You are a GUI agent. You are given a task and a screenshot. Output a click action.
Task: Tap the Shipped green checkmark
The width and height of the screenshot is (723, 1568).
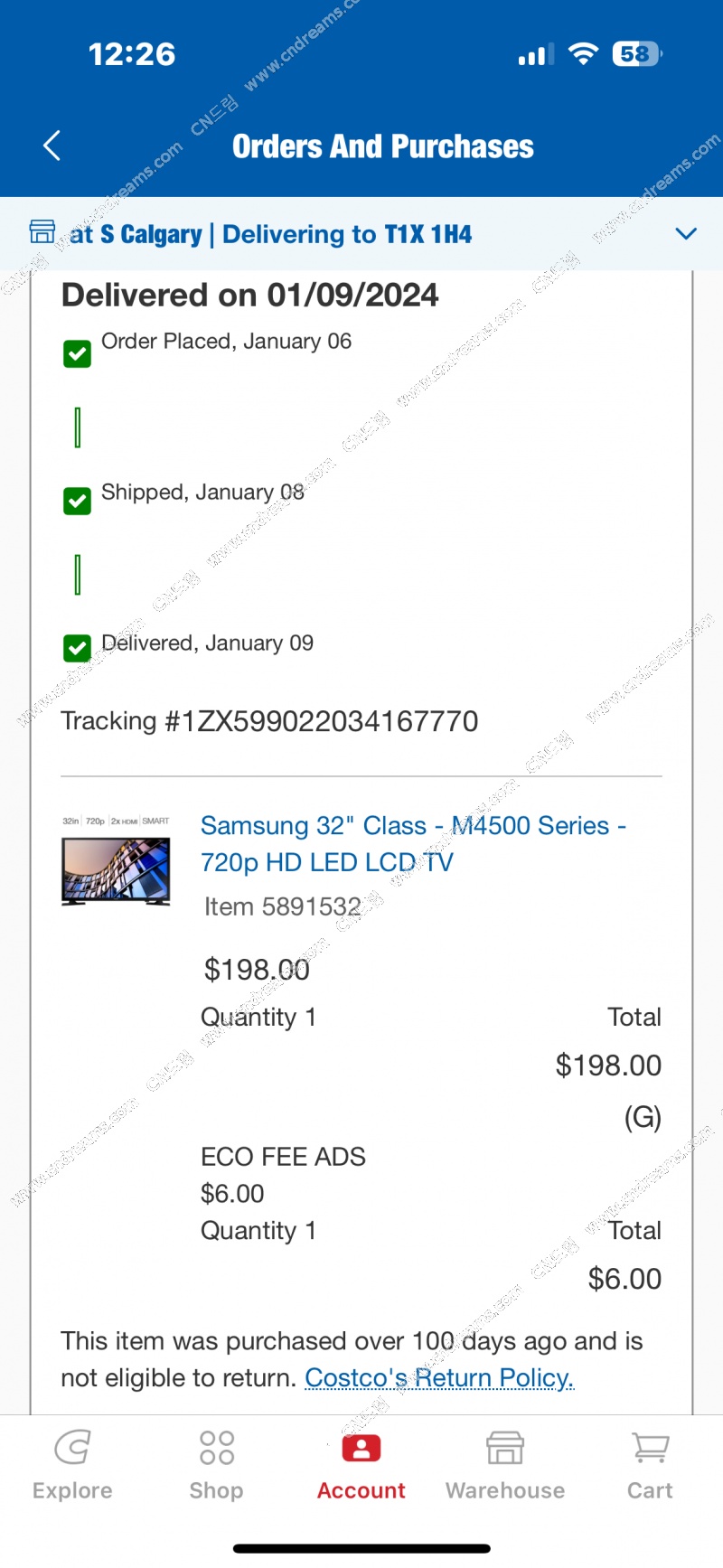pos(78,501)
